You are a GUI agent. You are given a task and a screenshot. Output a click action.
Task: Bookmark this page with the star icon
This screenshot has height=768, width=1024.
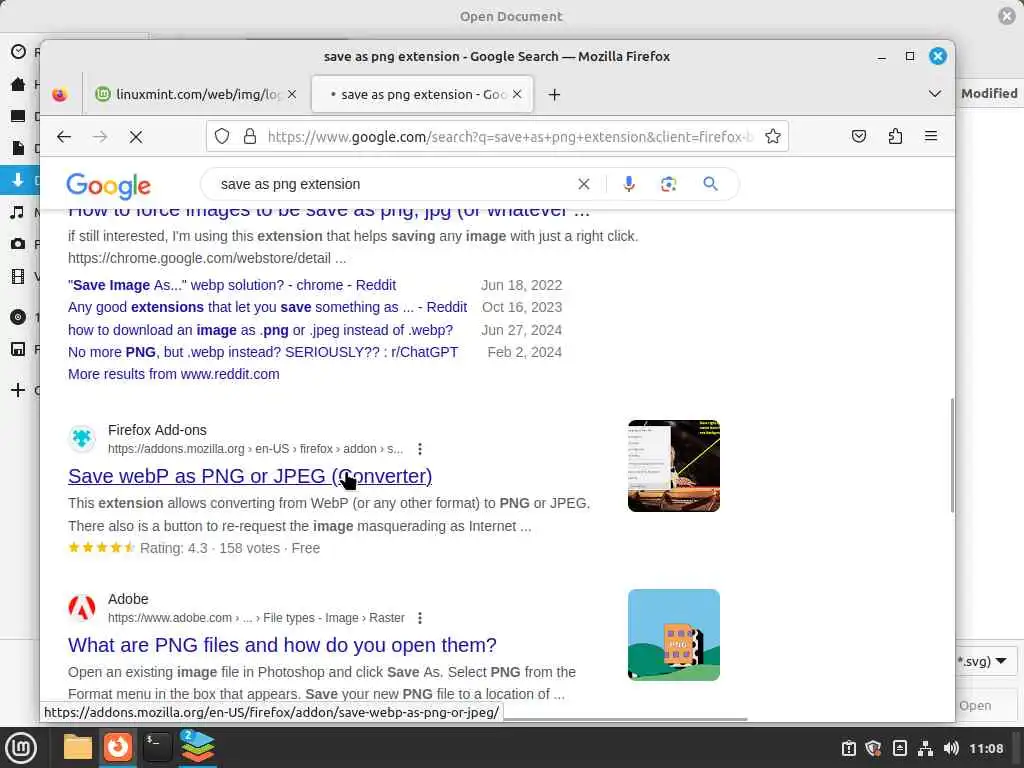(x=773, y=136)
